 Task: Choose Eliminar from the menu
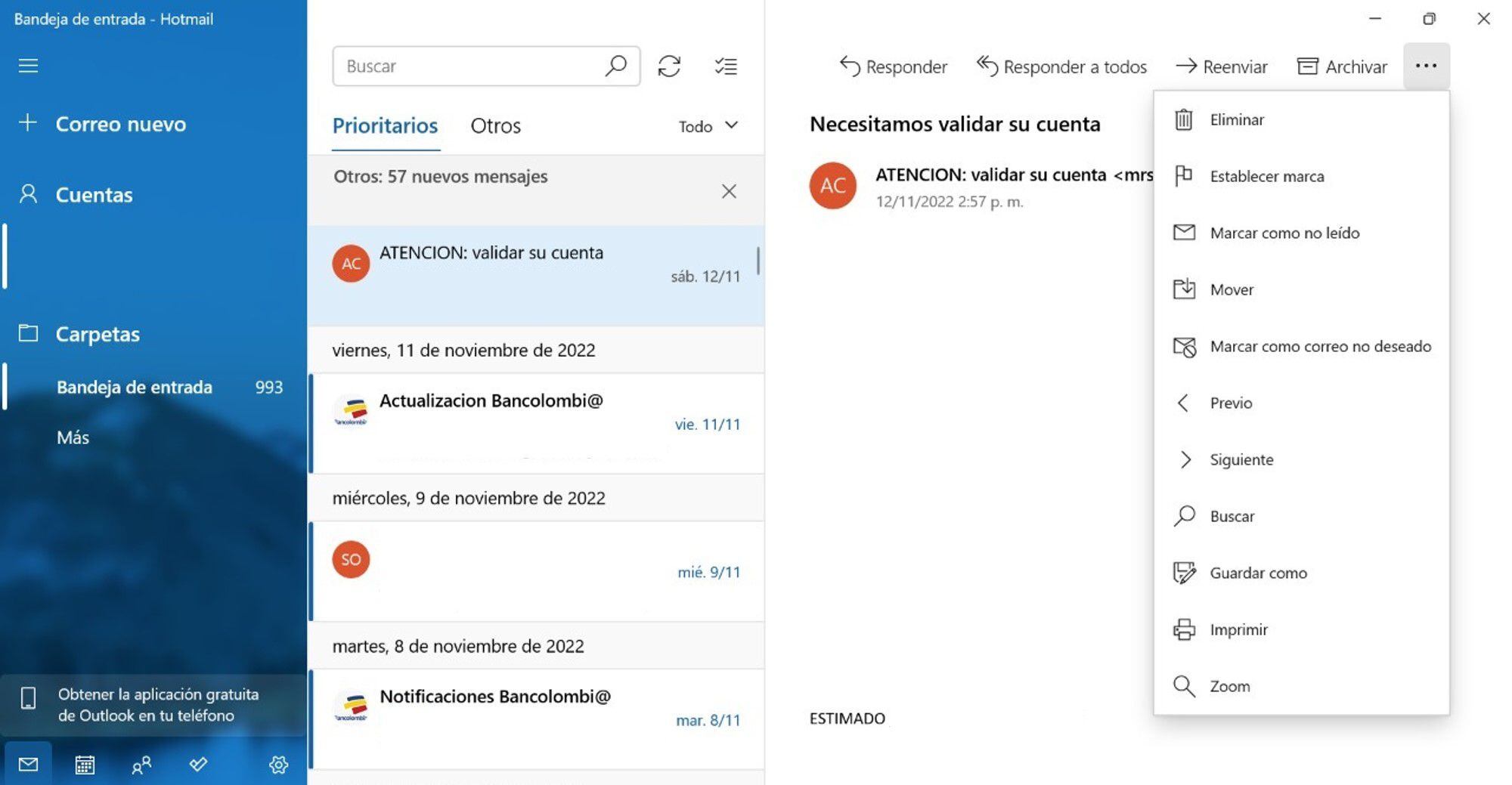[x=1236, y=119]
